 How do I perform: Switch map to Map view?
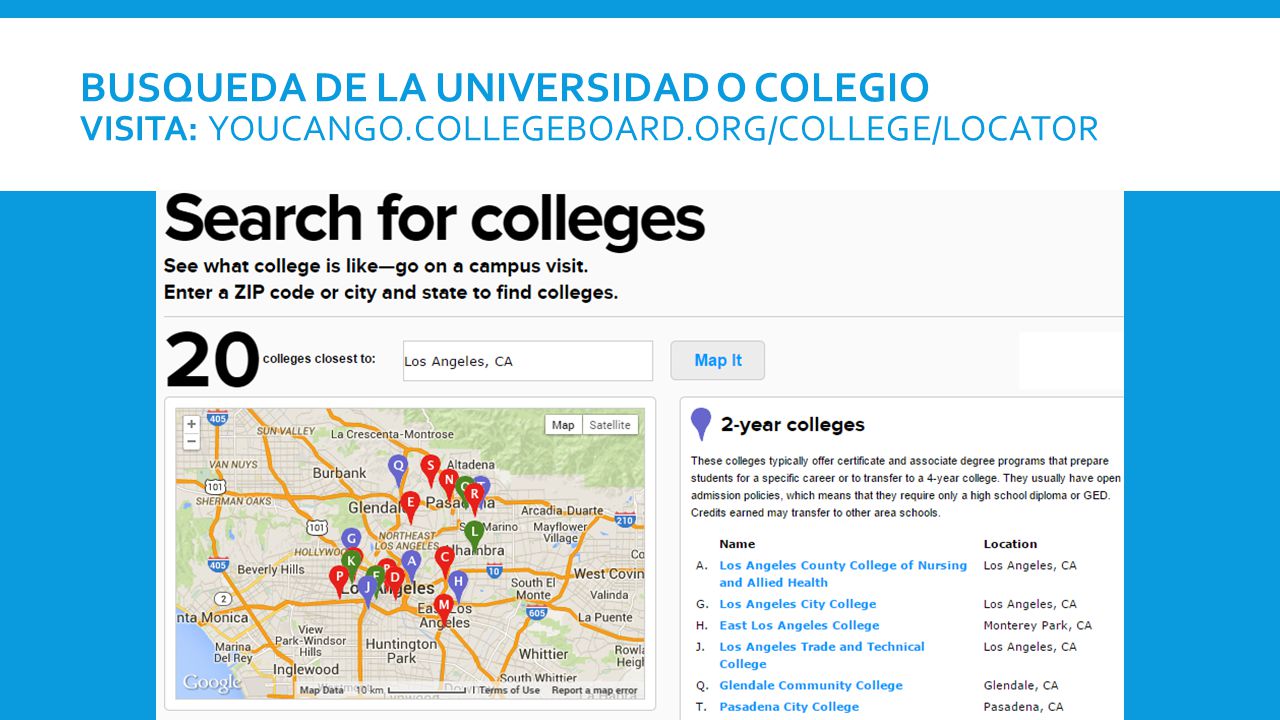(x=563, y=425)
